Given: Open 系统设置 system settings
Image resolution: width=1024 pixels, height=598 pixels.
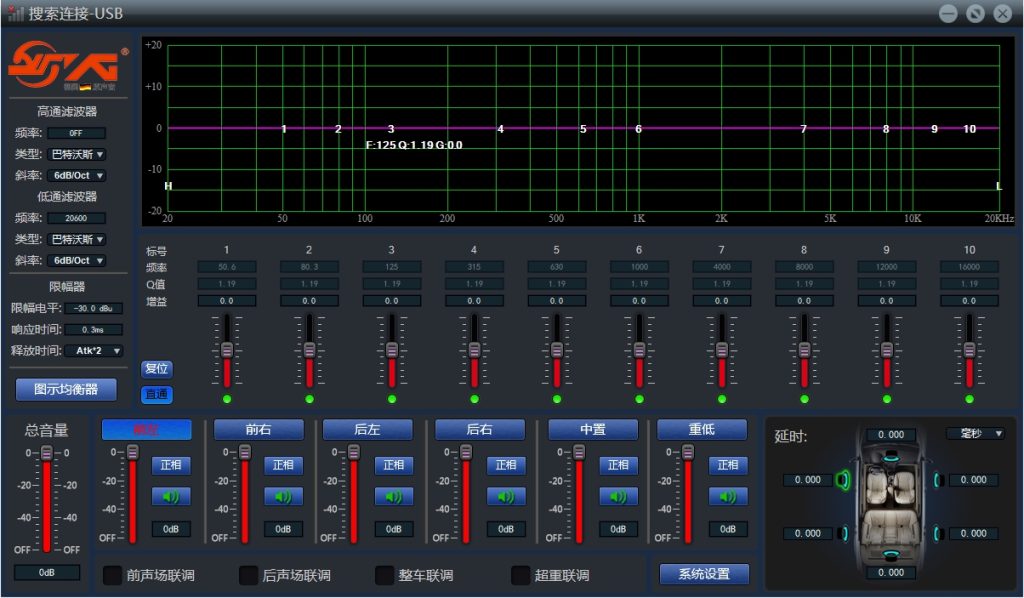Looking at the screenshot, I should (704, 574).
